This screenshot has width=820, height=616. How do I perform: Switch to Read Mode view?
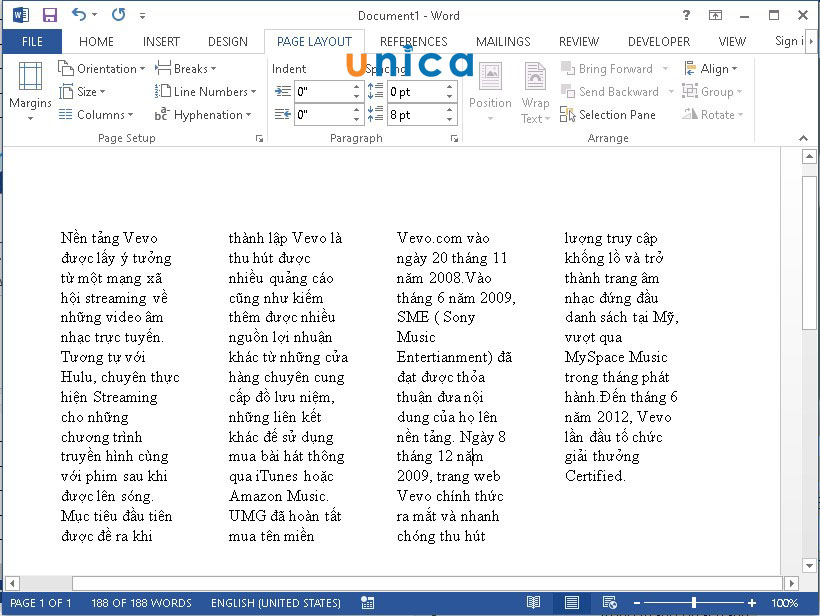pos(533,603)
